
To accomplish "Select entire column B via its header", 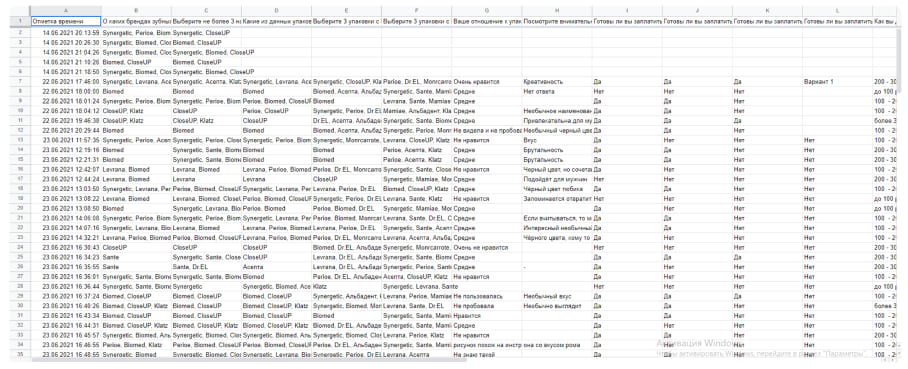I will click(x=136, y=10).
